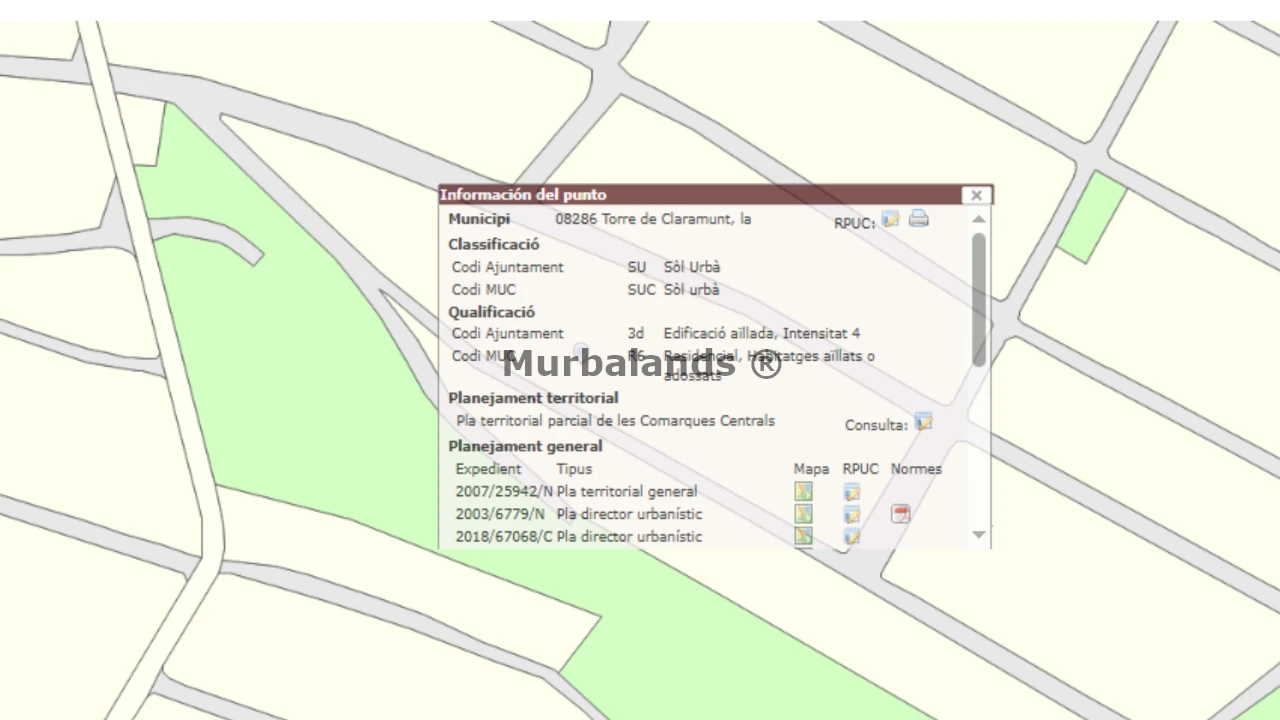Viewport: 1280px width, 720px height.
Task: Click the popup vertical scrollbar thumb
Action: tap(979, 299)
